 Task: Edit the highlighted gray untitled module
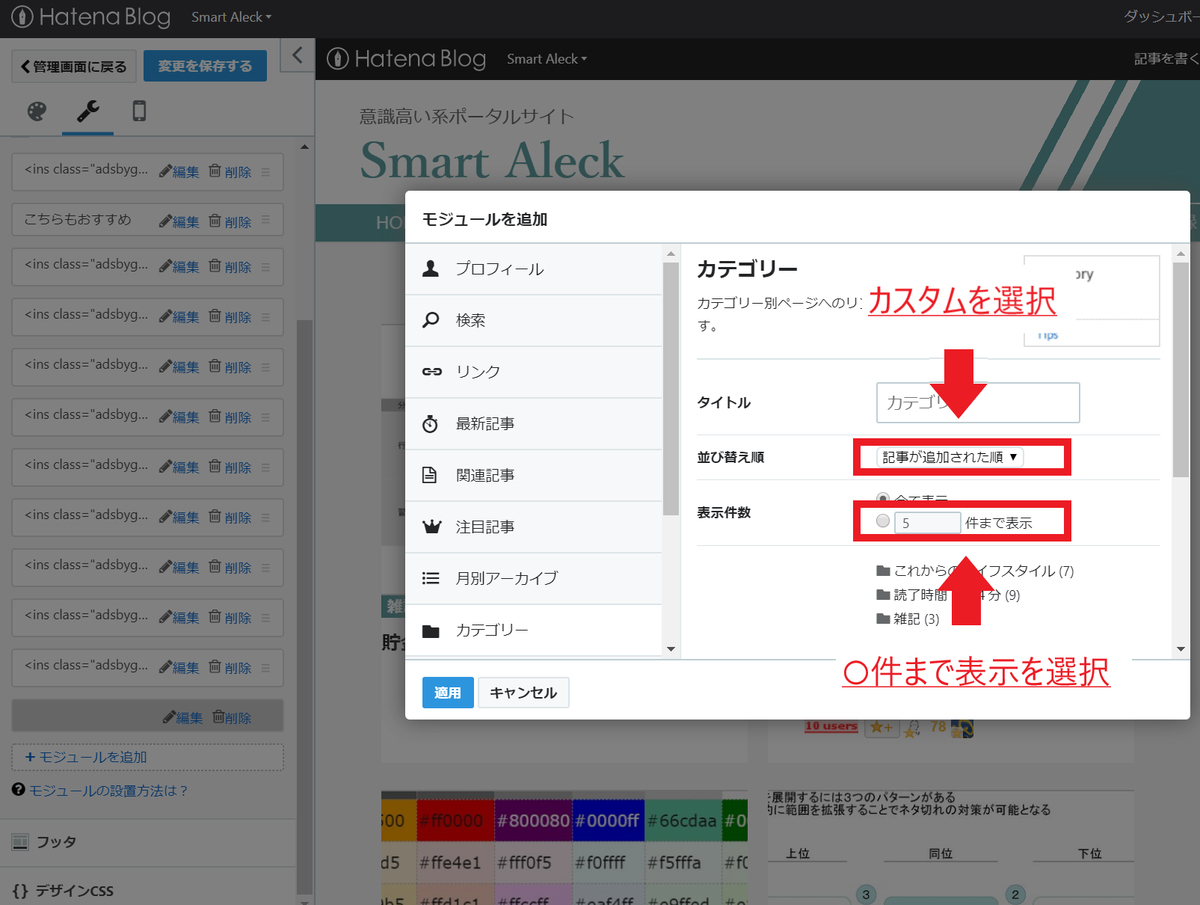pyautogui.click(x=183, y=717)
